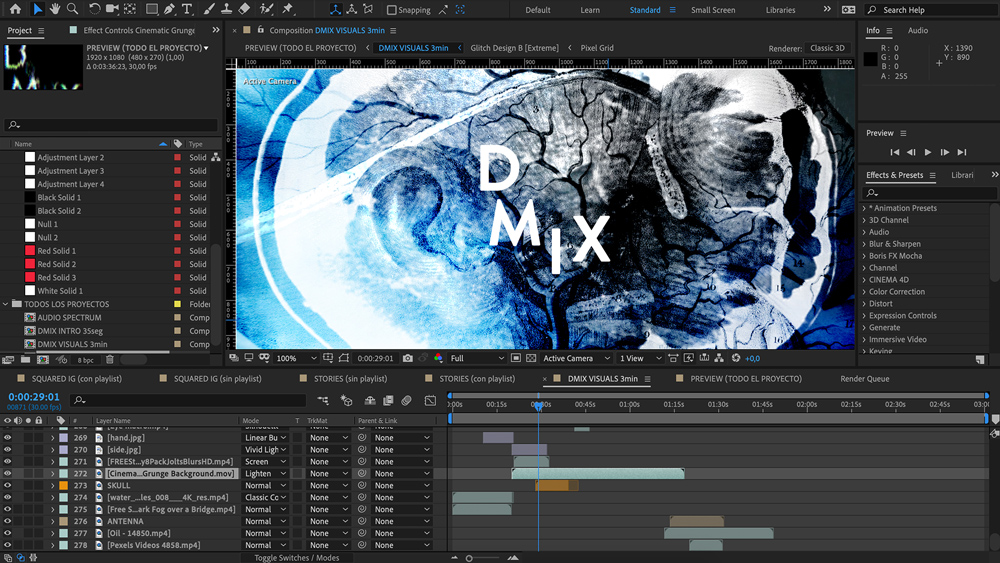Open blend mode dropdown for SKULL layer
This screenshot has width=1000, height=563.
point(265,485)
